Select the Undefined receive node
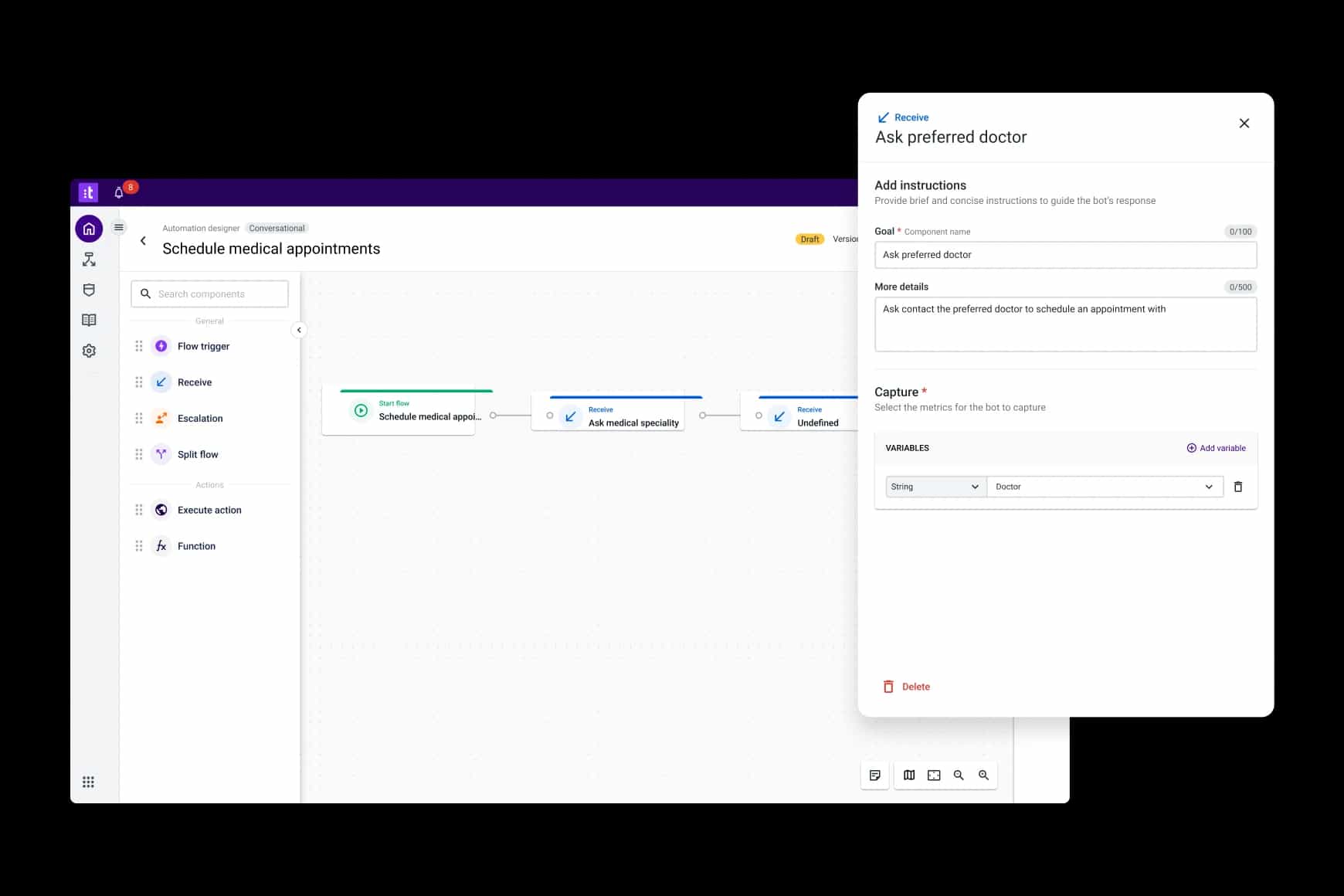This screenshot has width=1344, height=896. pyautogui.click(x=799, y=413)
